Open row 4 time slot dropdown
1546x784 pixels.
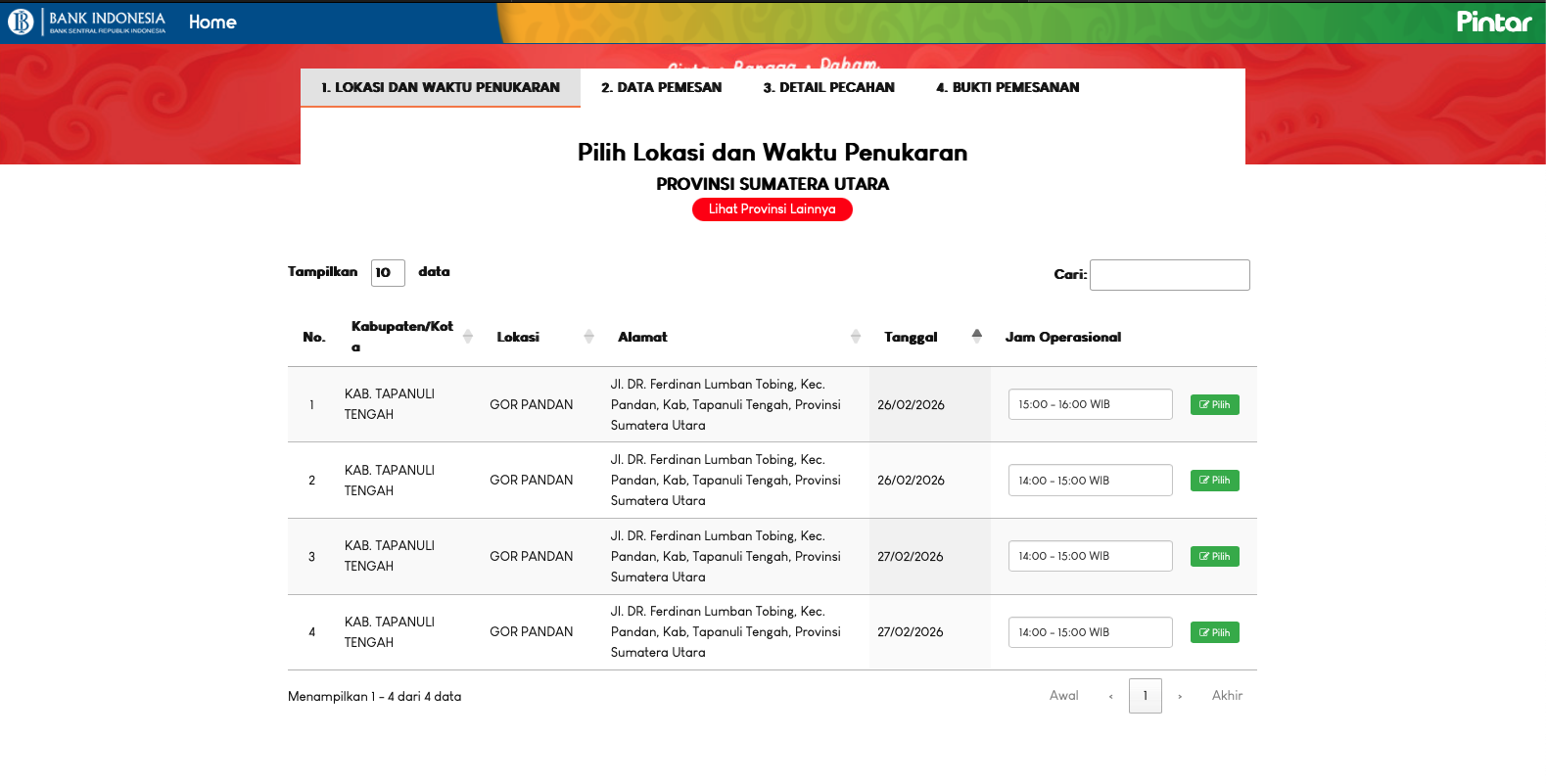(1091, 632)
